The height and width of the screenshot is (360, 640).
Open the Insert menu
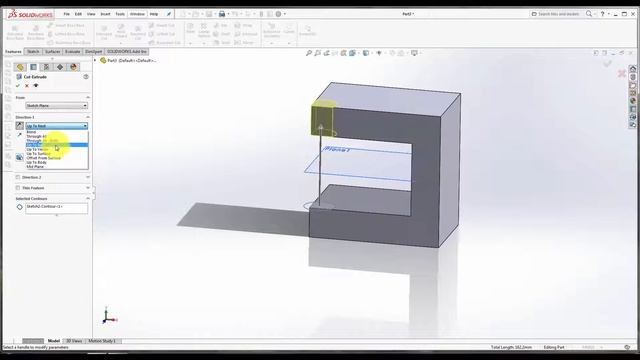[x=105, y=14]
